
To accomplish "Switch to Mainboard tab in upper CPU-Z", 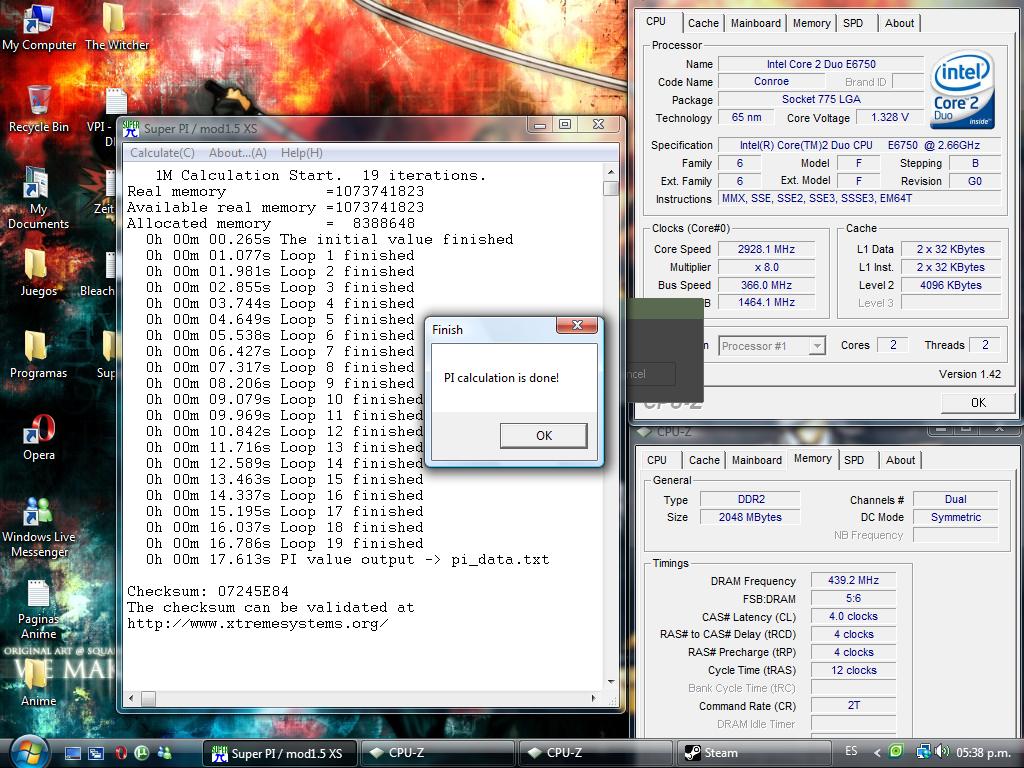I will click(756, 24).
